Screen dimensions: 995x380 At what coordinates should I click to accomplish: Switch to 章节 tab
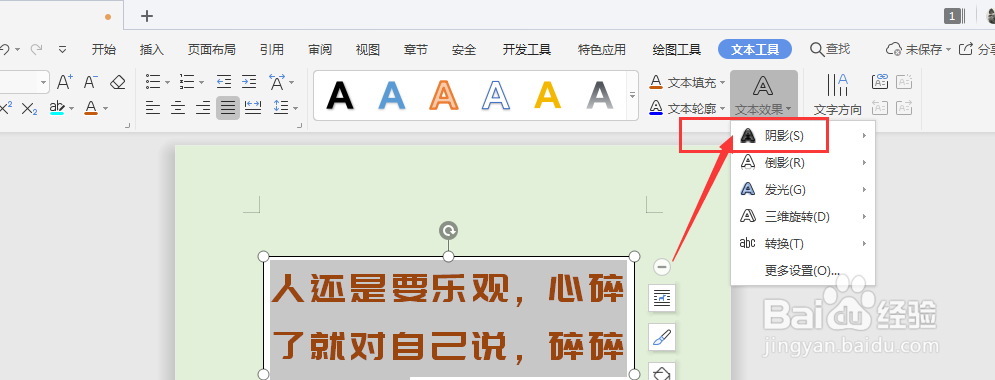(x=416, y=49)
